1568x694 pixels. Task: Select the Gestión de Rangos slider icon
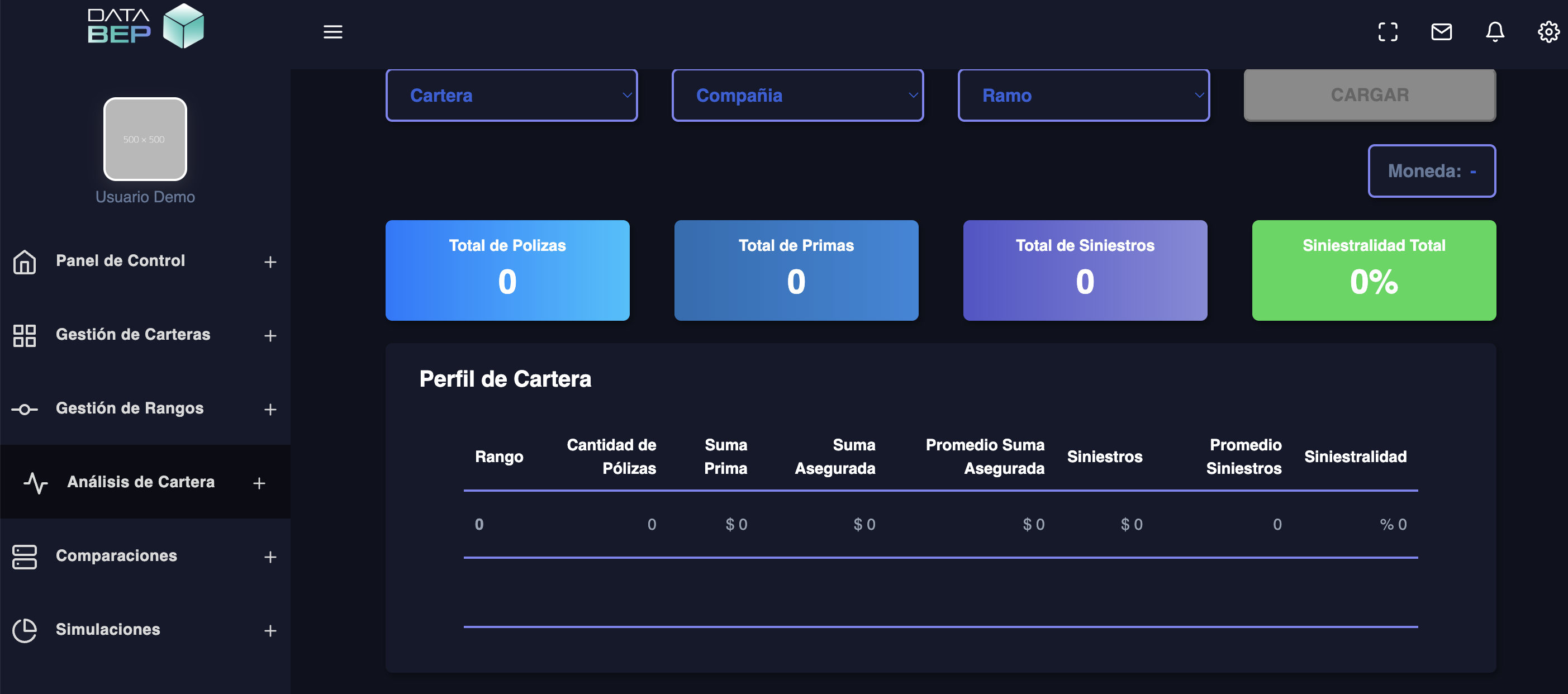tap(25, 409)
